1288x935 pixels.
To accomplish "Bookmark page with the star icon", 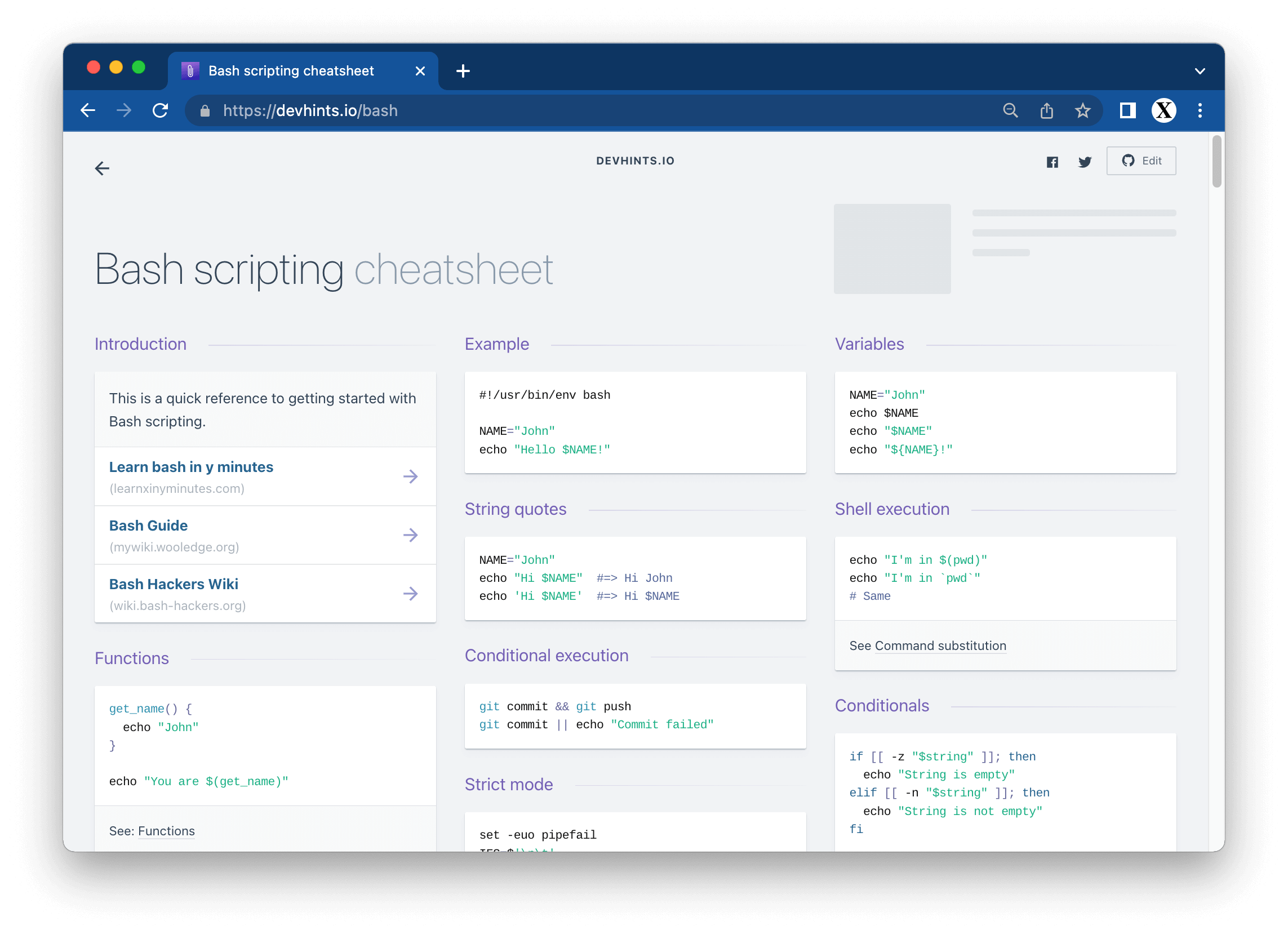I will coord(1083,110).
